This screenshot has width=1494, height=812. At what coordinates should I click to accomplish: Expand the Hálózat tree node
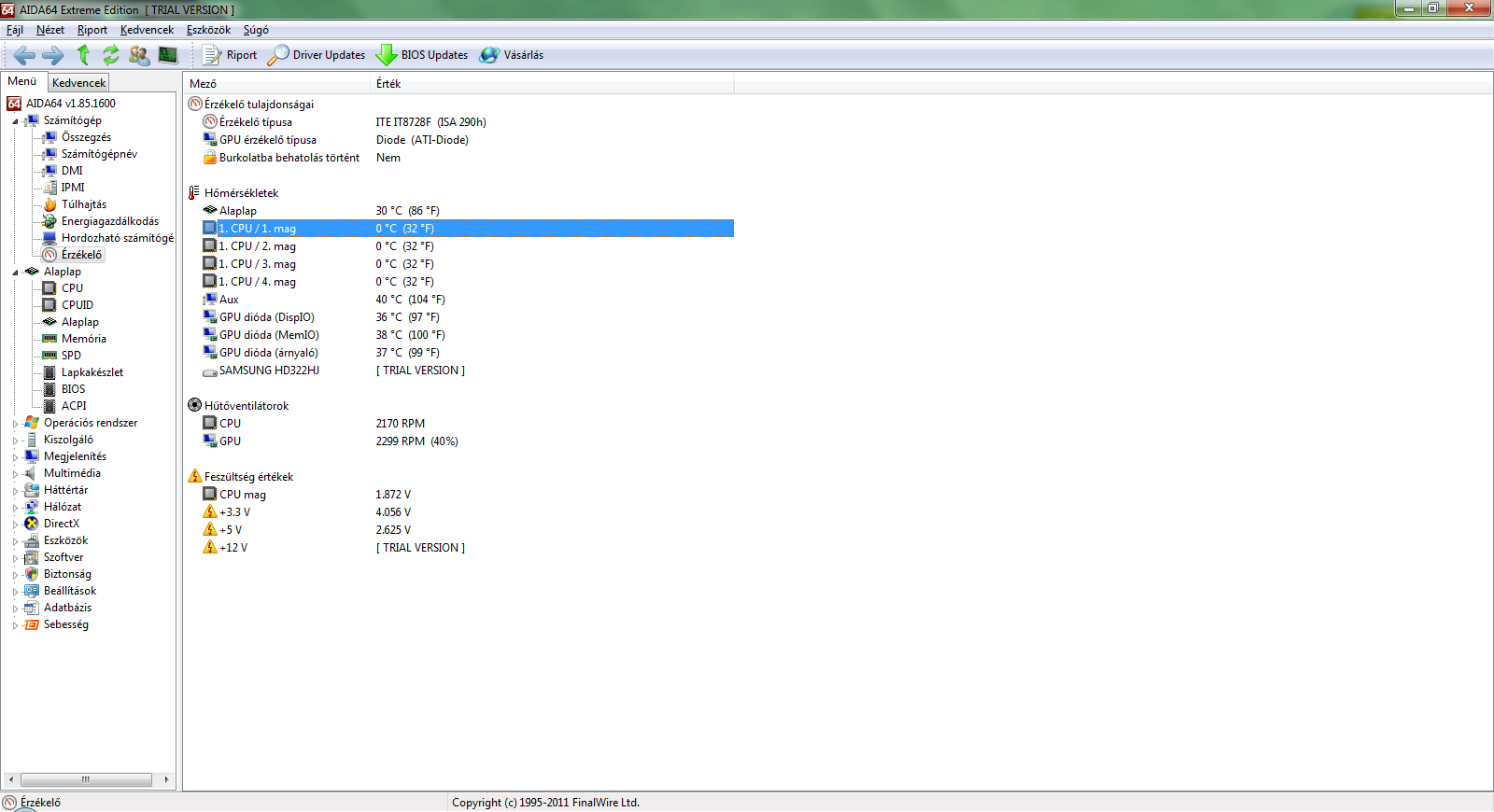click(x=15, y=508)
